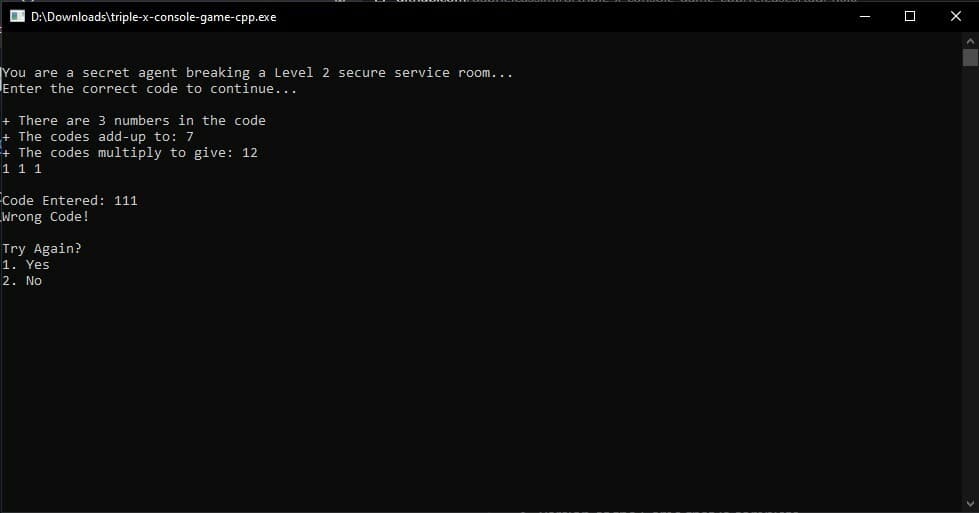Click 'Enter the correct code to continue' line
The height and width of the screenshot is (513, 979).
[x=149, y=89]
